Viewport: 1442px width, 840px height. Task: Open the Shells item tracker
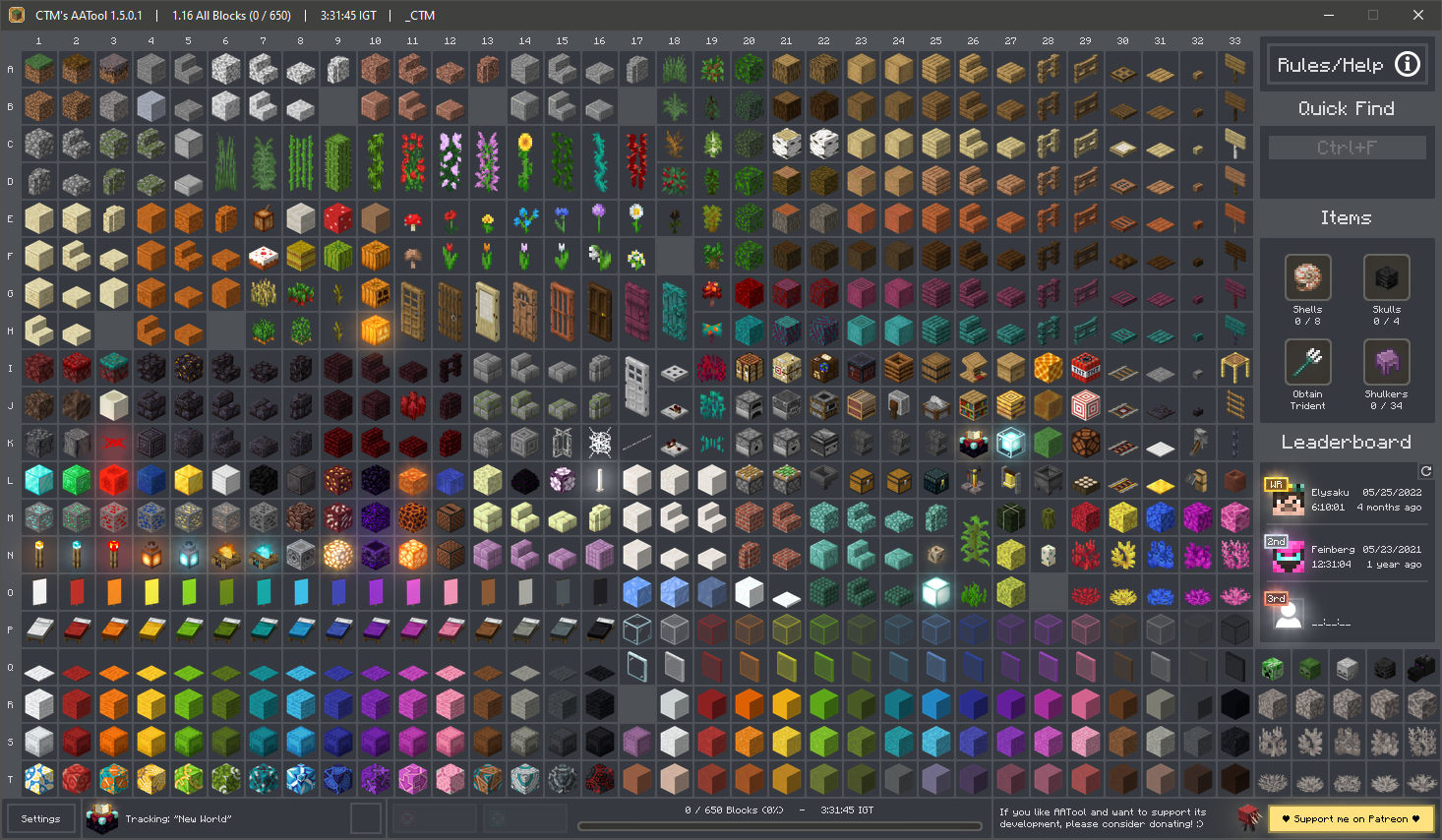click(1307, 277)
